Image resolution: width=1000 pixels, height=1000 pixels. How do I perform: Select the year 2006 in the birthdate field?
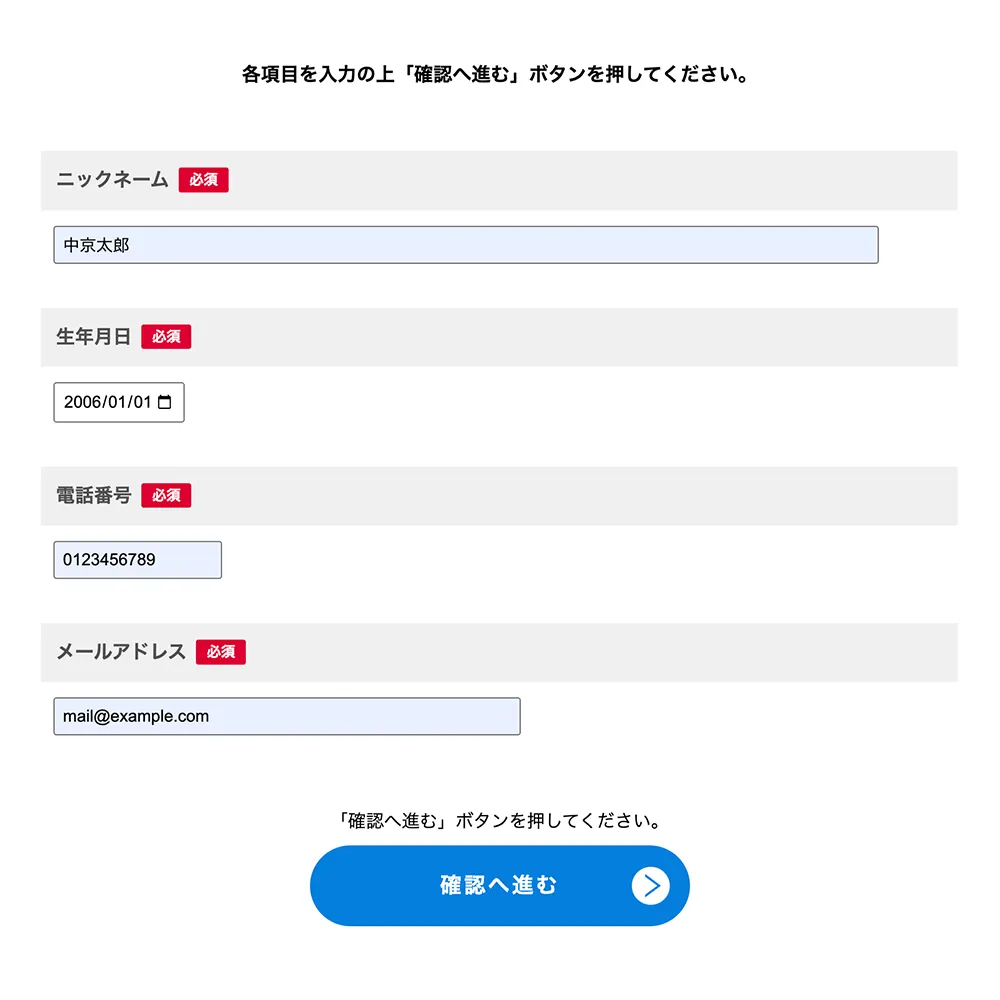(83, 402)
